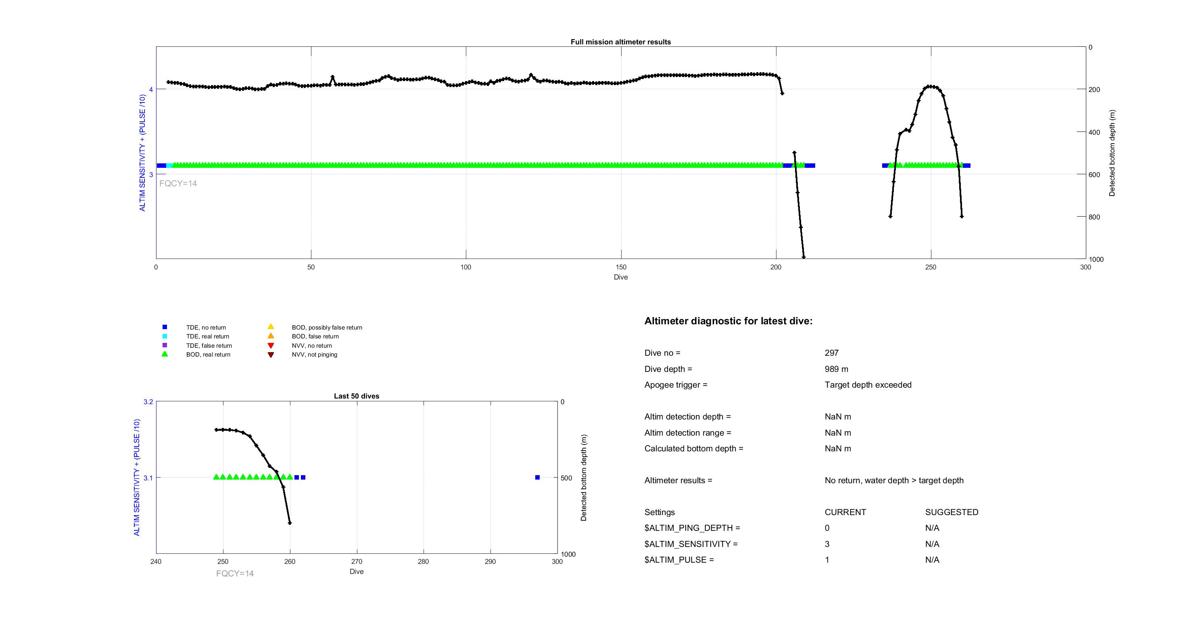1200x622 pixels.
Task: Click the '$ALTIM_PULSE =' setting label
Action: (x=680, y=560)
